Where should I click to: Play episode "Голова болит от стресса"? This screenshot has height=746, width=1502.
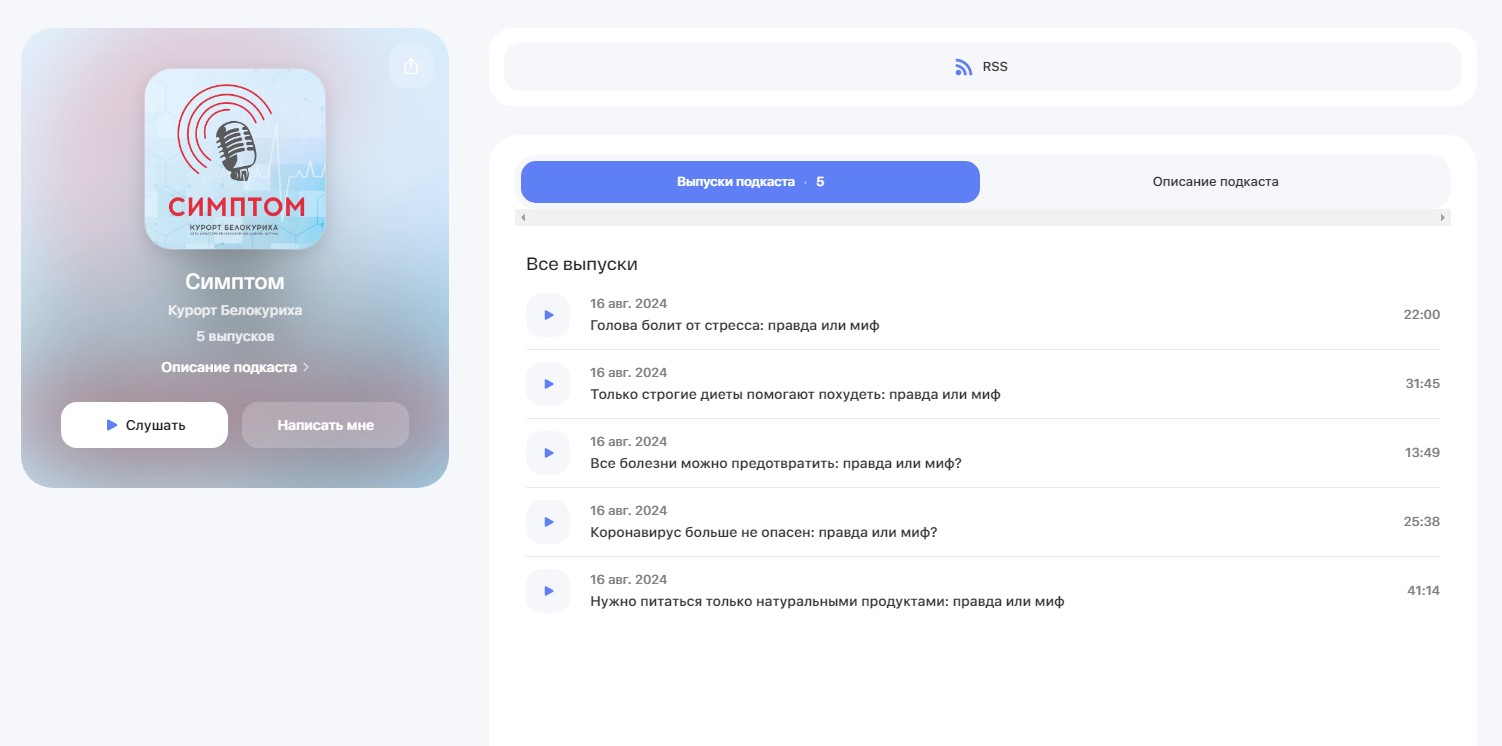(548, 315)
